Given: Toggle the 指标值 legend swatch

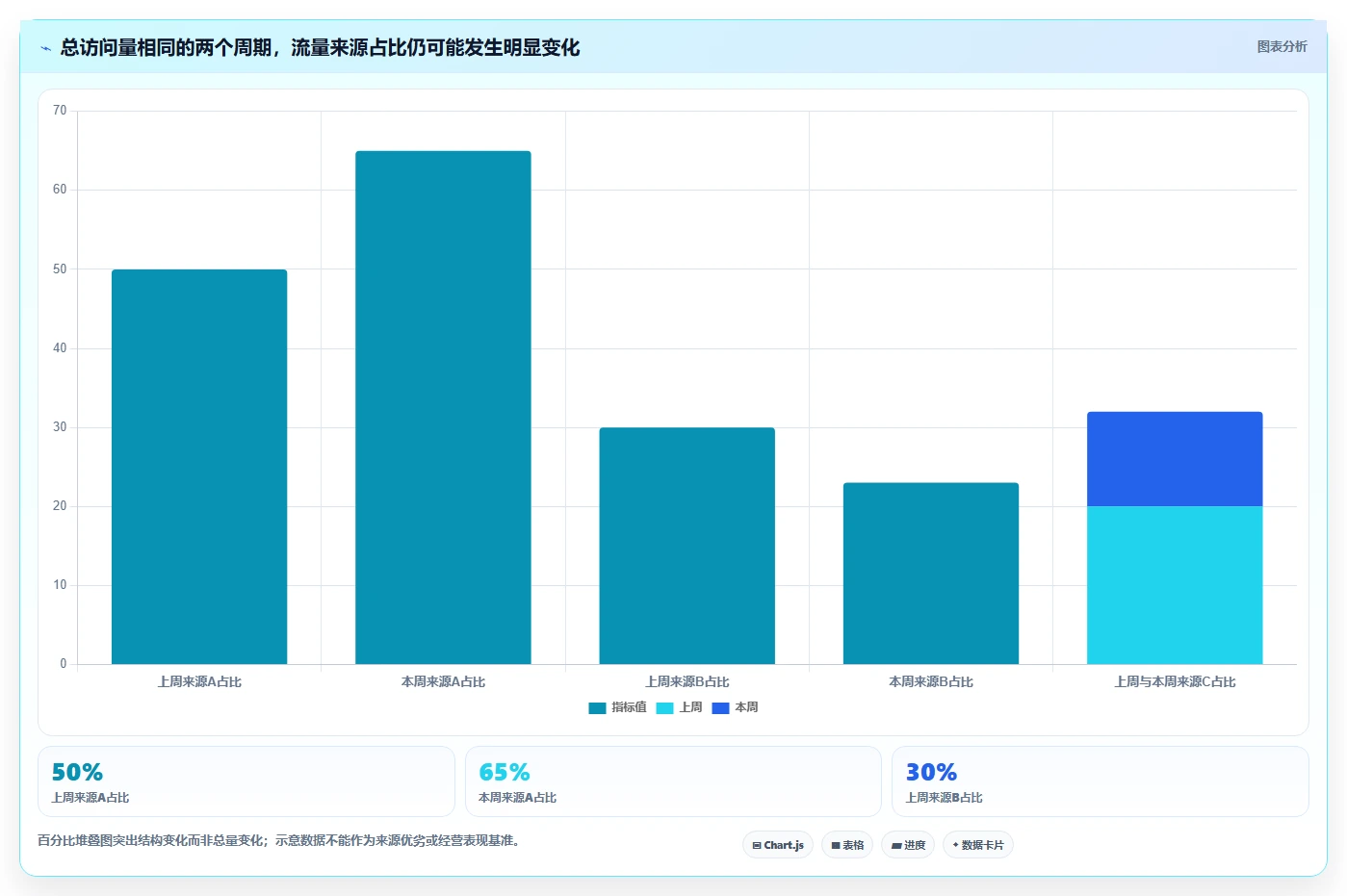Looking at the screenshot, I should point(597,708).
